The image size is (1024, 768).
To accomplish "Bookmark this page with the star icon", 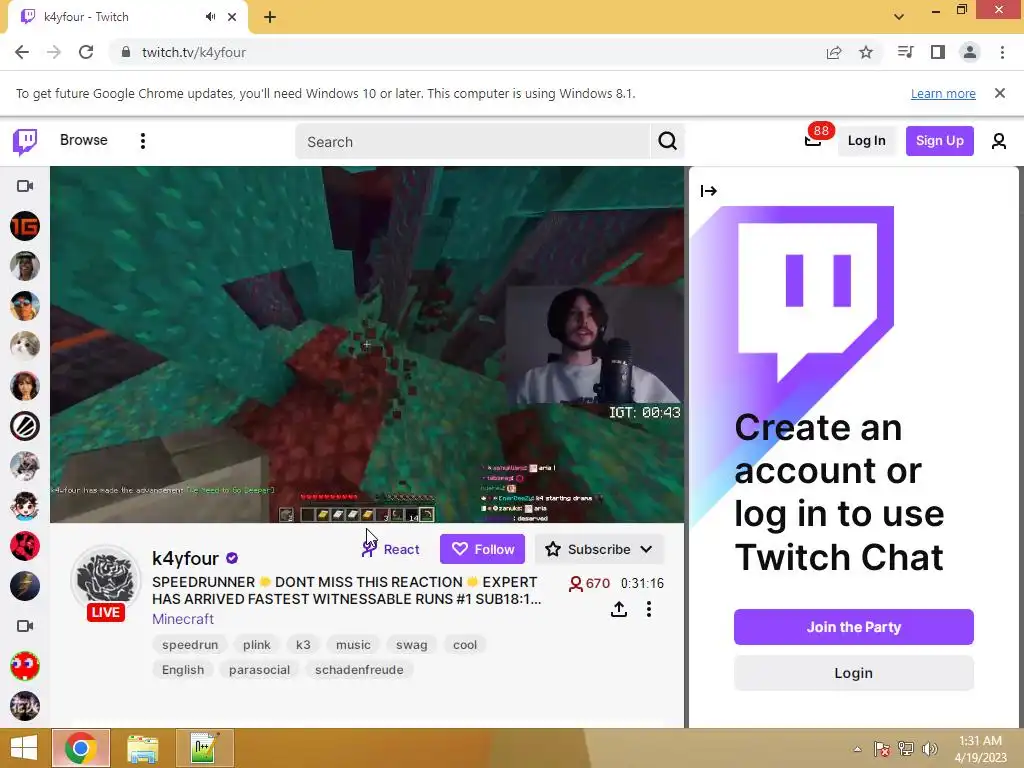I will click(866, 52).
